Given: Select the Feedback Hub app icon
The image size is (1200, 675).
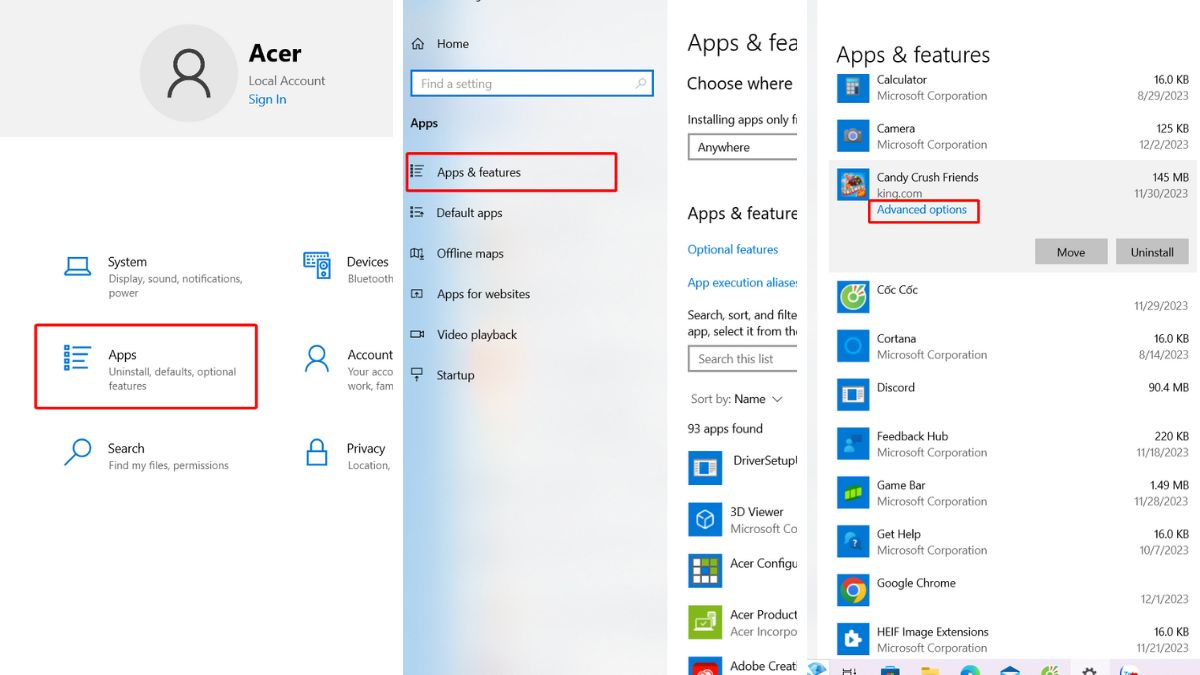Looking at the screenshot, I should click(853, 443).
